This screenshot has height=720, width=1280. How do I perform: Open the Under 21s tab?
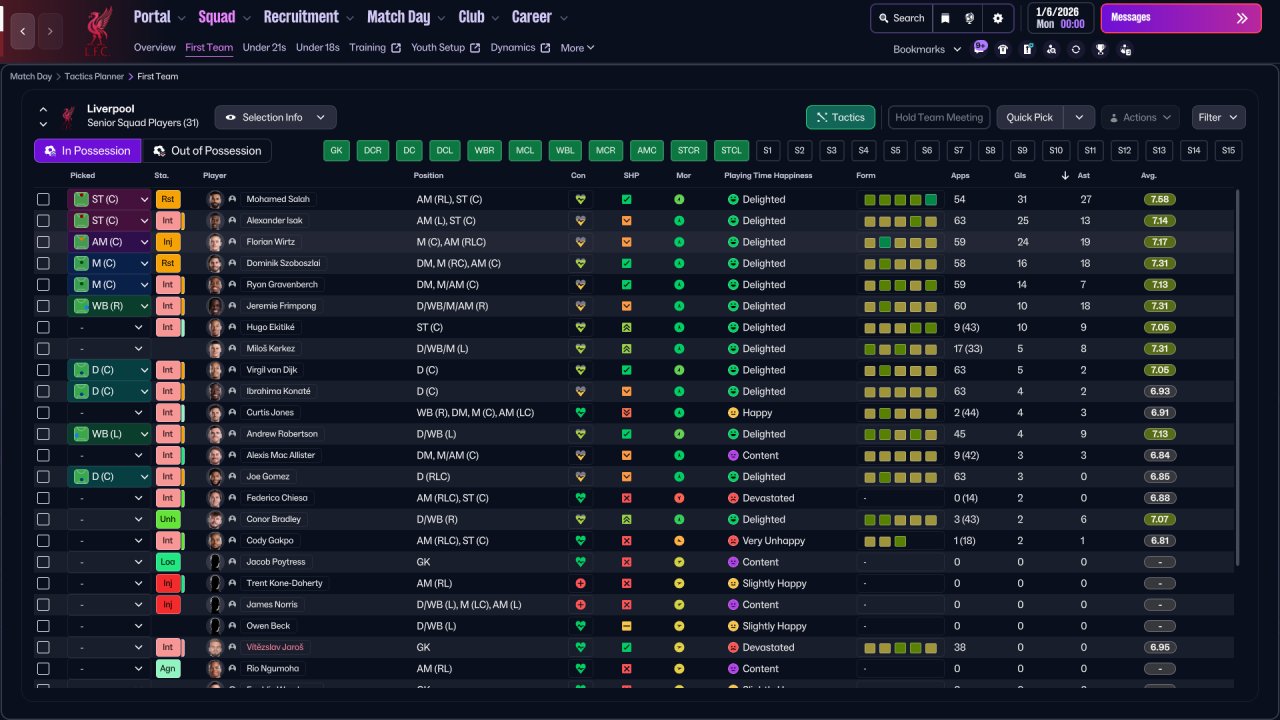click(x=264, y=47)
